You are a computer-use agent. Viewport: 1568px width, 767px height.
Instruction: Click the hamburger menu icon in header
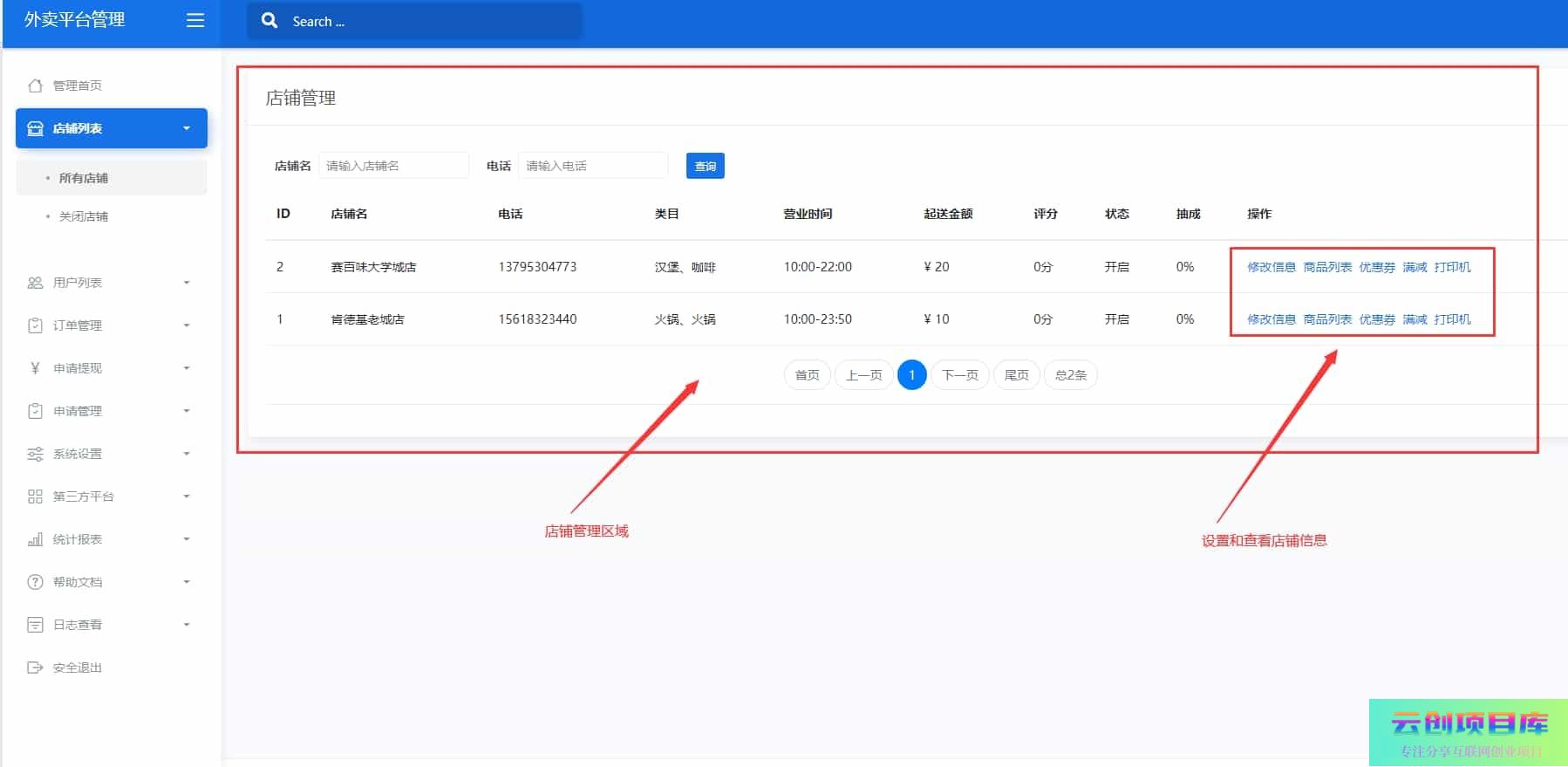(195, 20)
